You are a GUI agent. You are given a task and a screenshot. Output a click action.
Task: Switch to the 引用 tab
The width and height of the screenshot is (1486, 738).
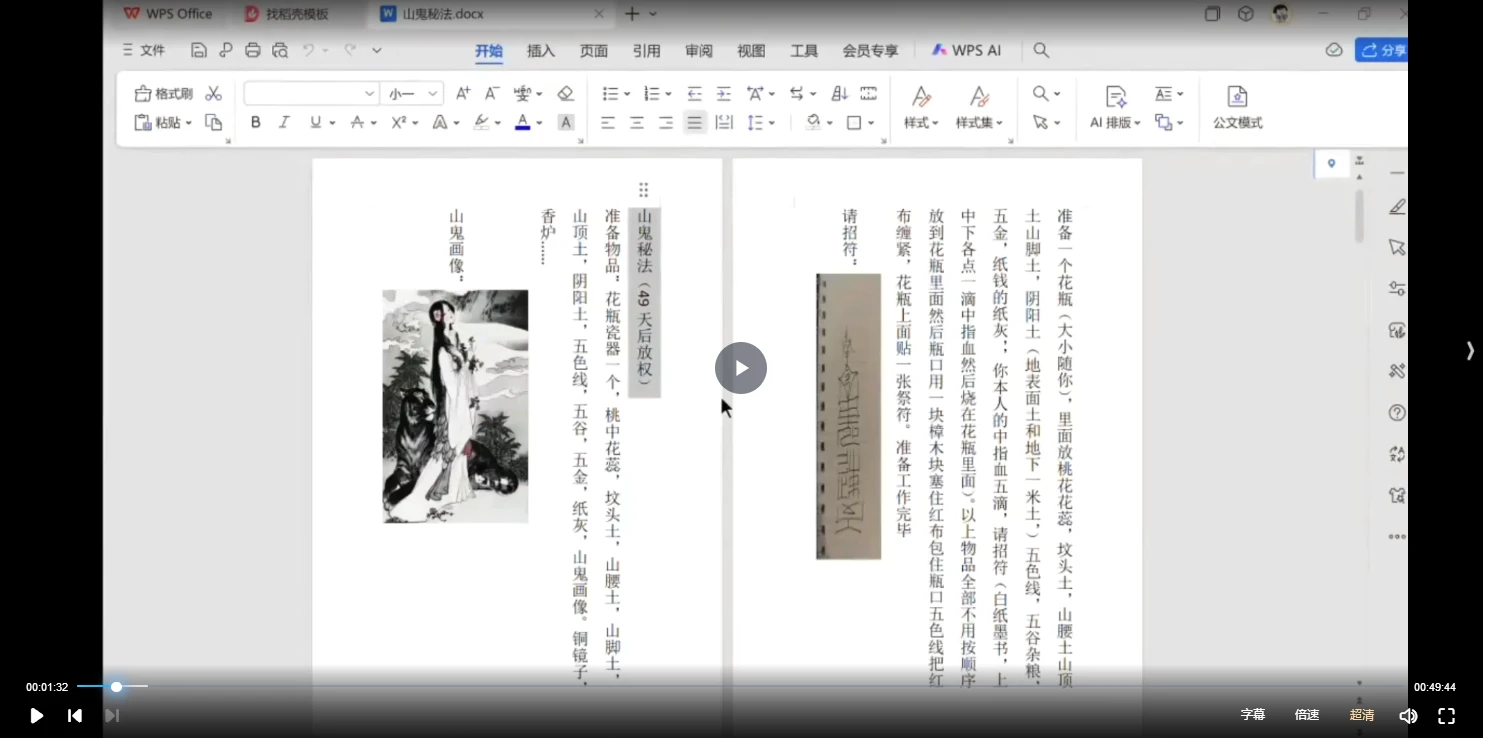coord(646,50)
